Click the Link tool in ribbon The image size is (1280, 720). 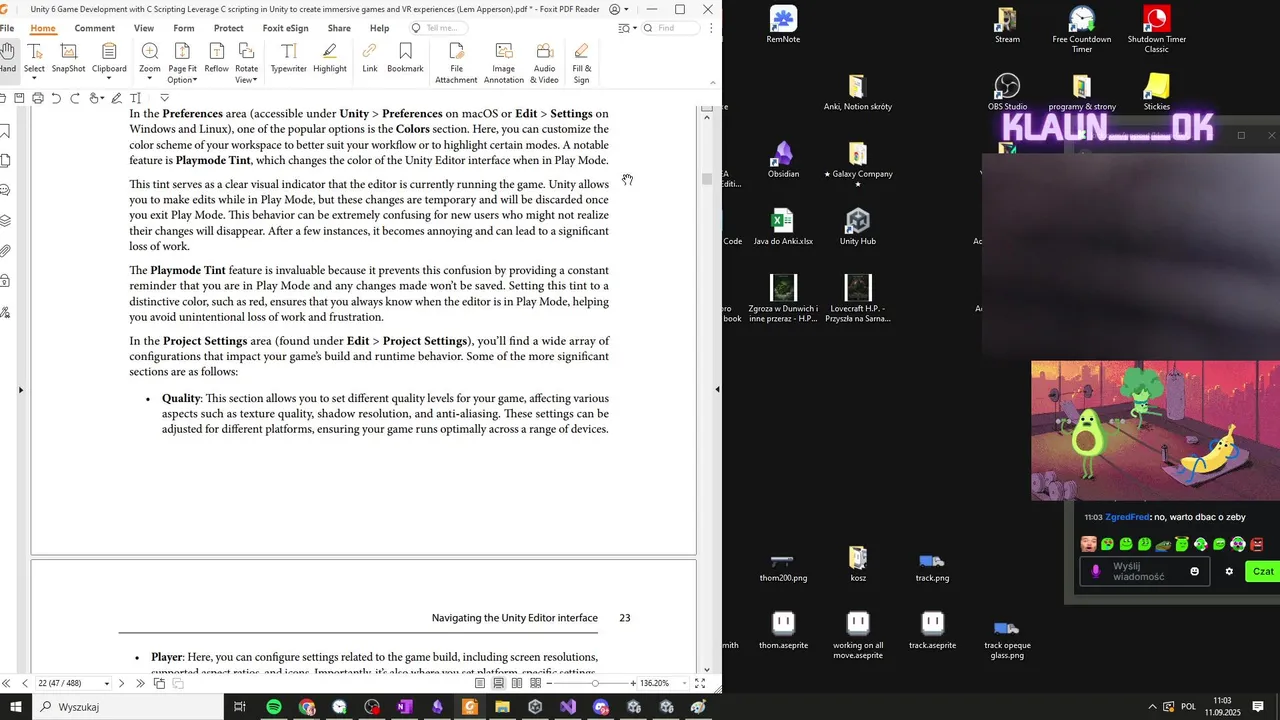(x=370, y=58)
